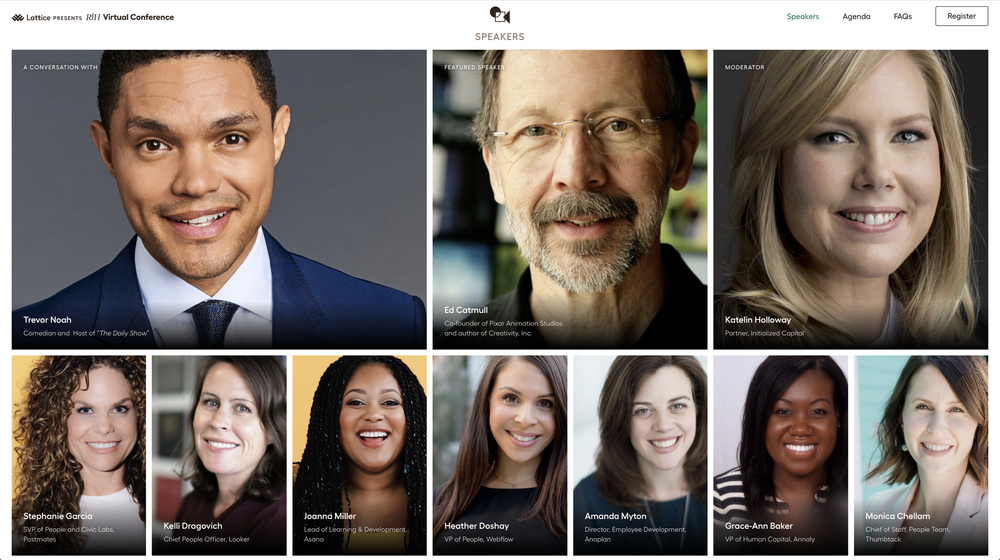Click the Register button
Screen dimensions: 1000x560
pyautogui.click(x=961, y=16)
